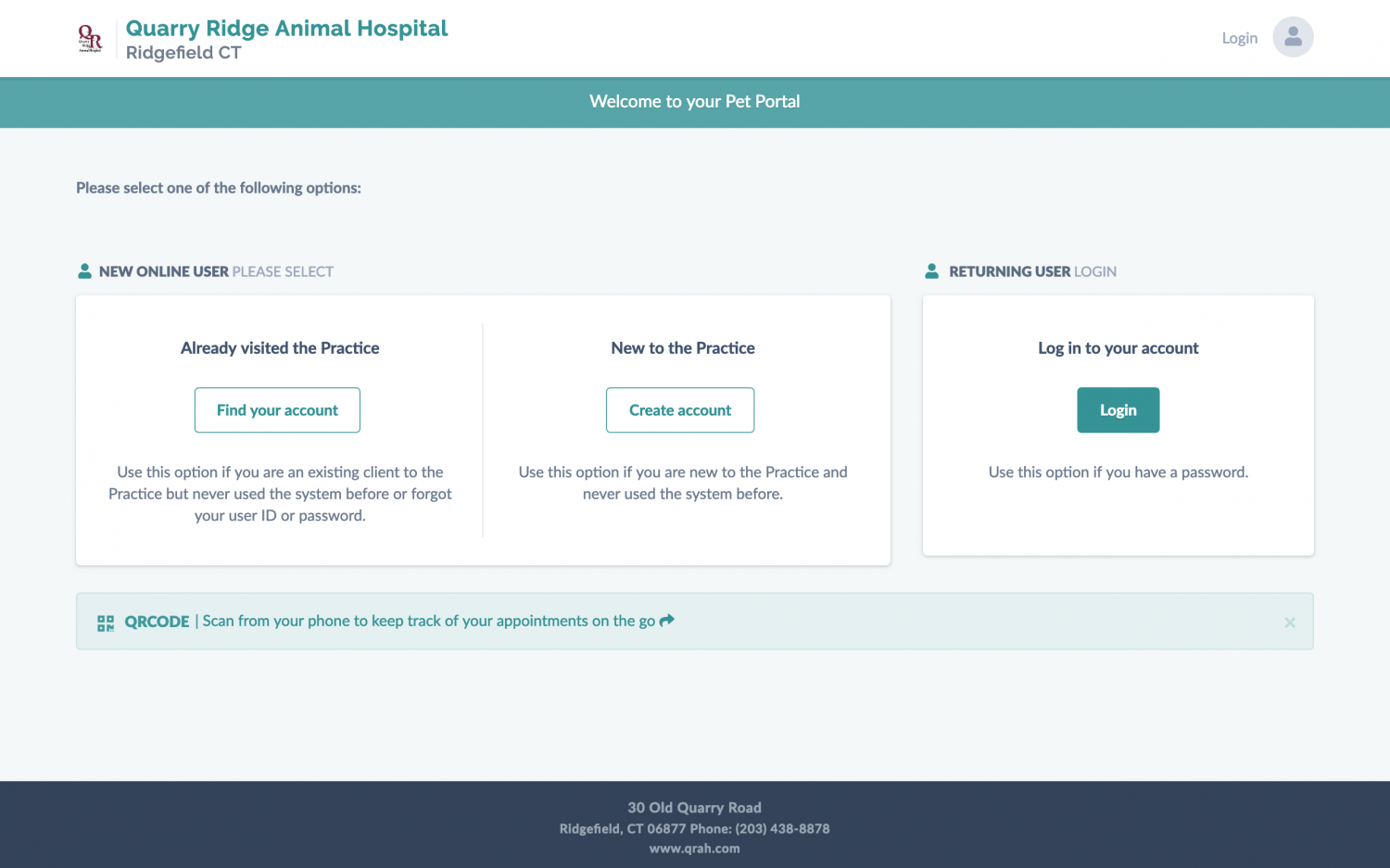The width and height of the screenshot is (1390, 868).
Task: Dismiss the QRCODE banner with X
Action: click(x=1289, y=623)
